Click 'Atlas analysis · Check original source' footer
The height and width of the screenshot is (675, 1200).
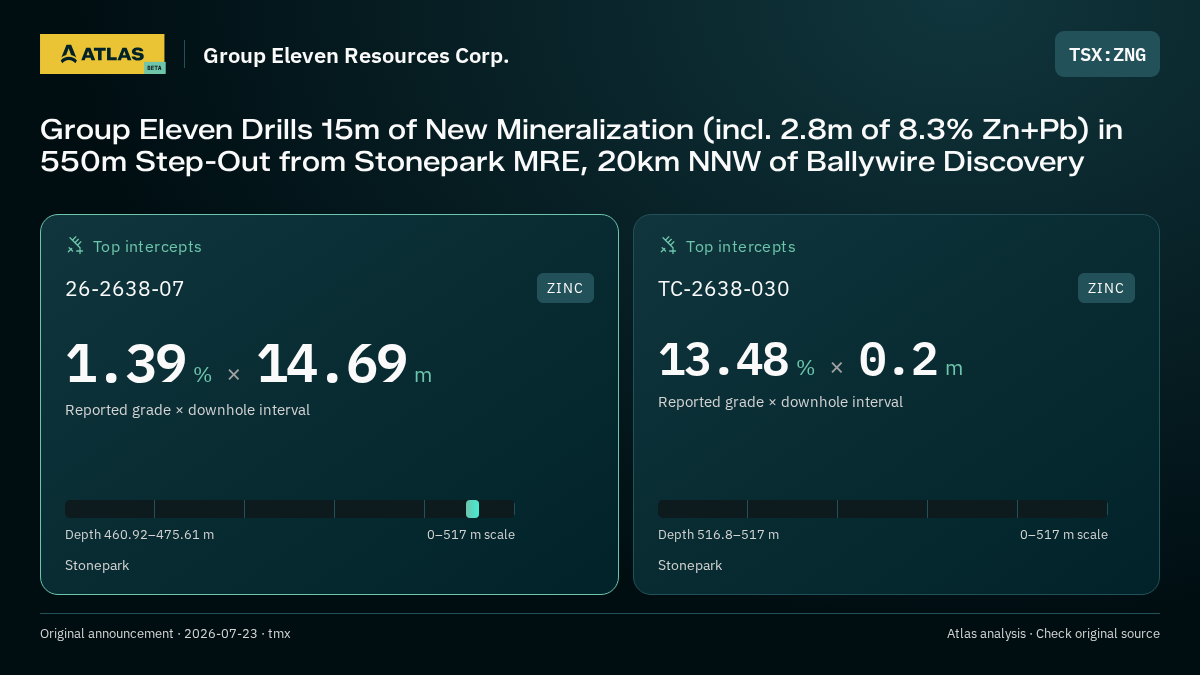pyautogui.click(x=1053, y=634)
